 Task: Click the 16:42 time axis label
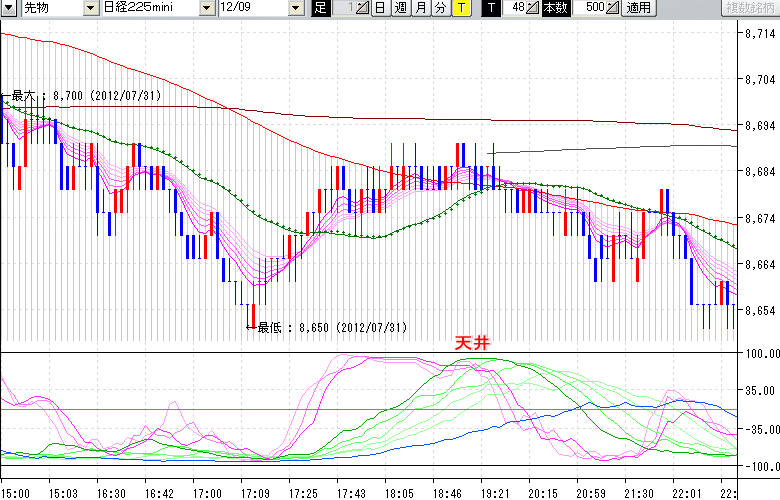(x=159, y=494)
